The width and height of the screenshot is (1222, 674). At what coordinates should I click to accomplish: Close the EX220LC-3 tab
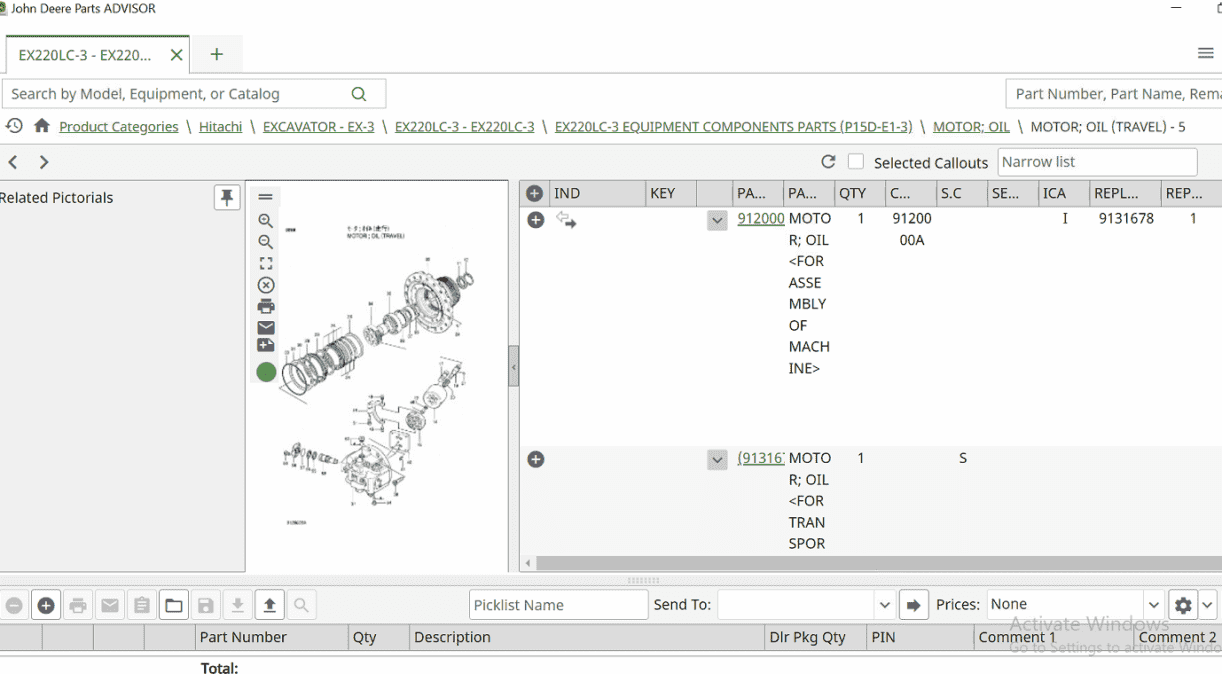coord(176,55)
